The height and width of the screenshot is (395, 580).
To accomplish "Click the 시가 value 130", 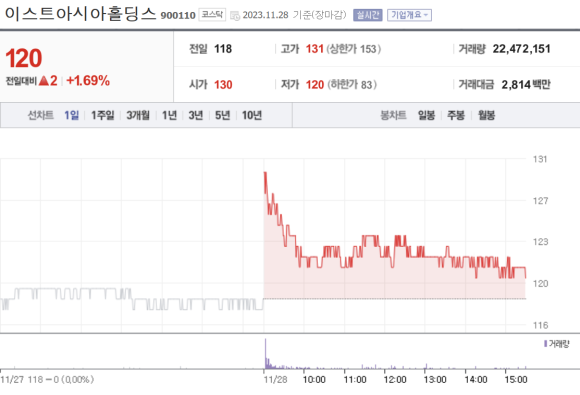I will click(x=223, y=85).
